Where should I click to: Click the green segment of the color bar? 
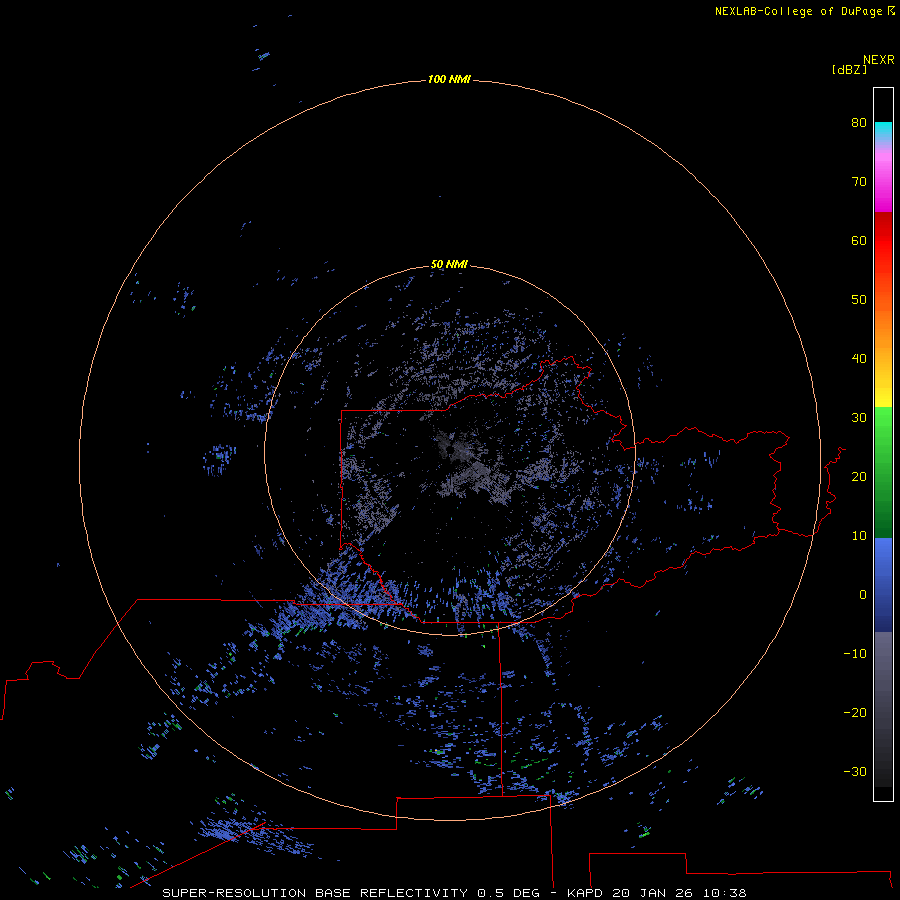[883, 472]
